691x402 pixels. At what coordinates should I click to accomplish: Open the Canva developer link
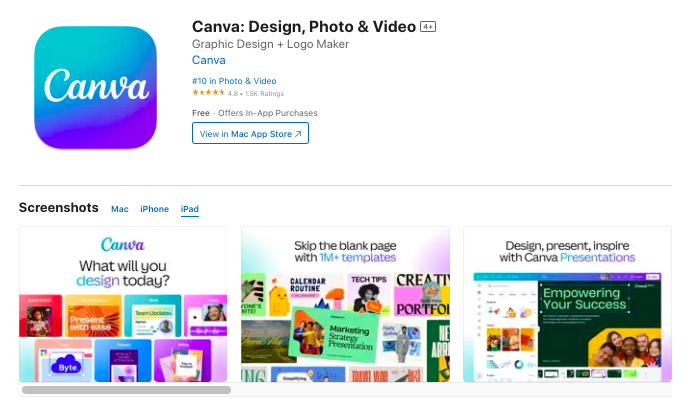pyautogui.click(x=208, y=60)
